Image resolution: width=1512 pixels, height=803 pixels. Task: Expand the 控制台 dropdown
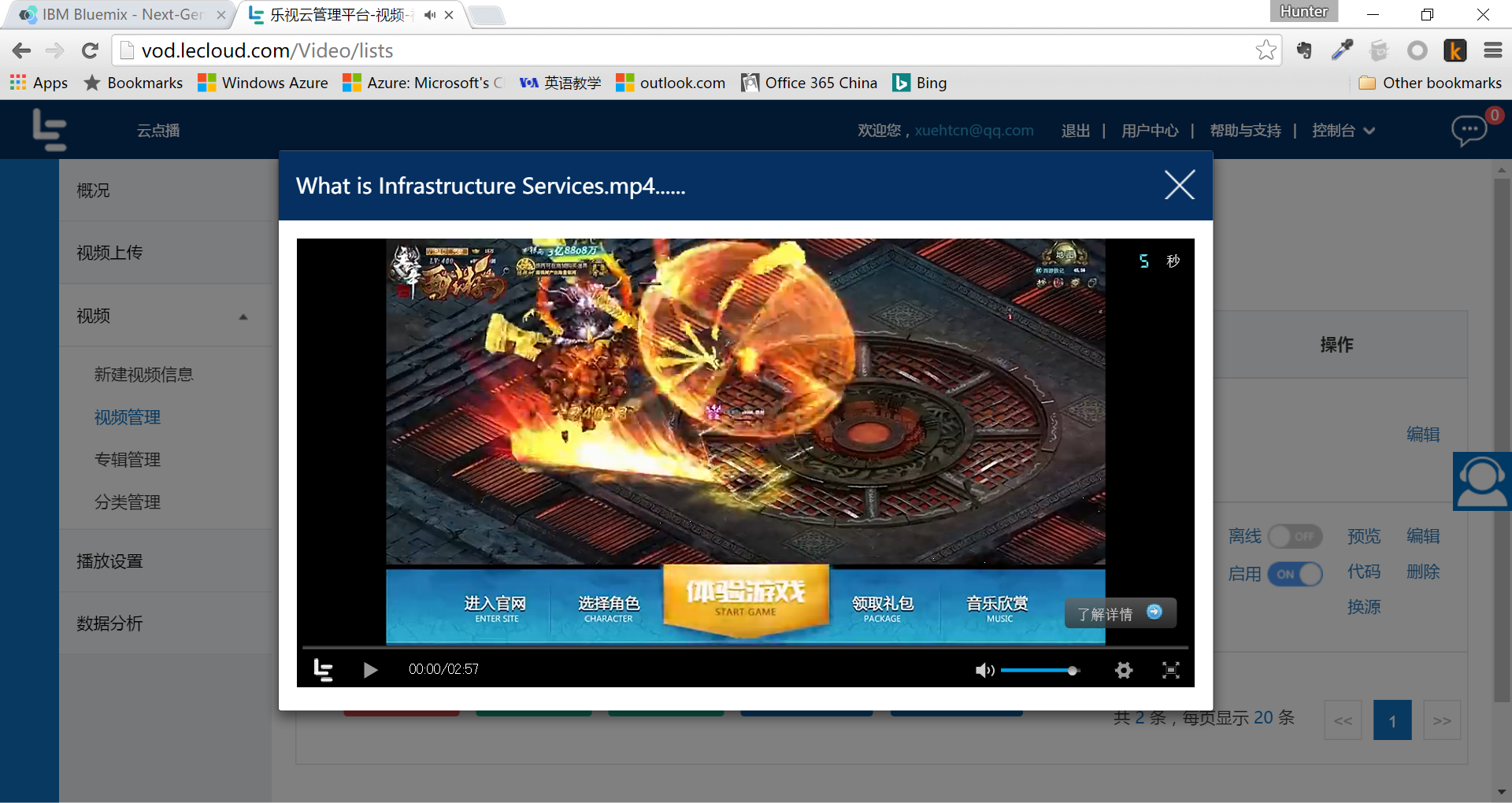(x=1343, y=131)
